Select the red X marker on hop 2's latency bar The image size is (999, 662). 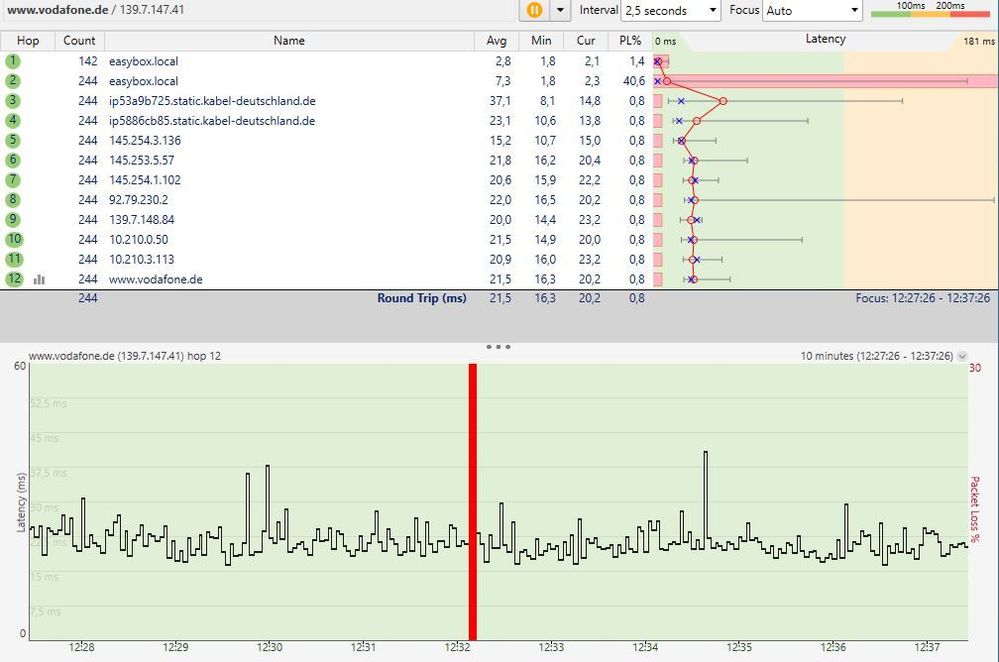(658, 81)
